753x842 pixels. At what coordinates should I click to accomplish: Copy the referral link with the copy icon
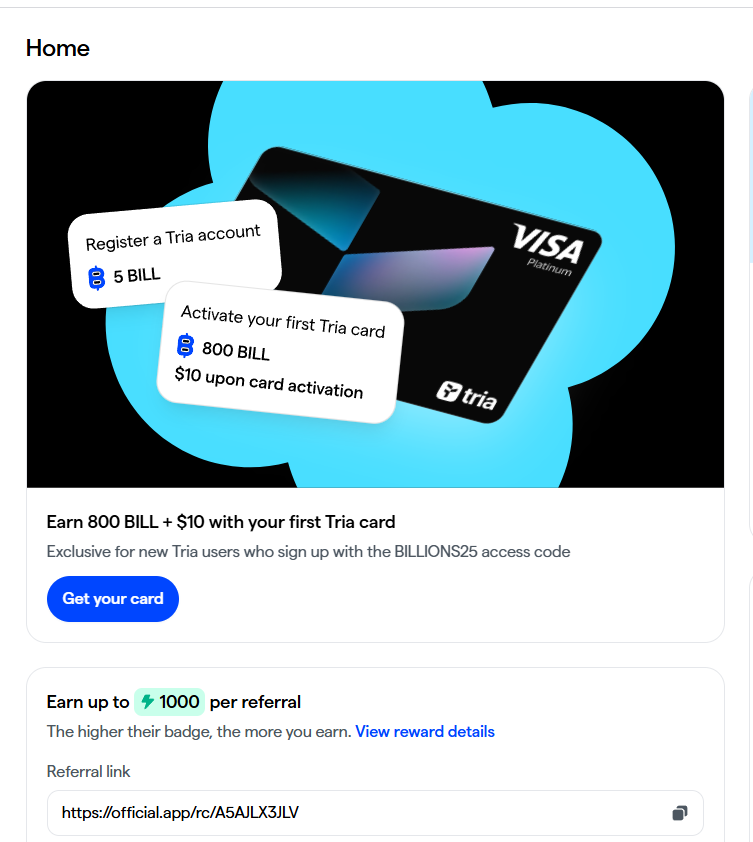point(680,813)
